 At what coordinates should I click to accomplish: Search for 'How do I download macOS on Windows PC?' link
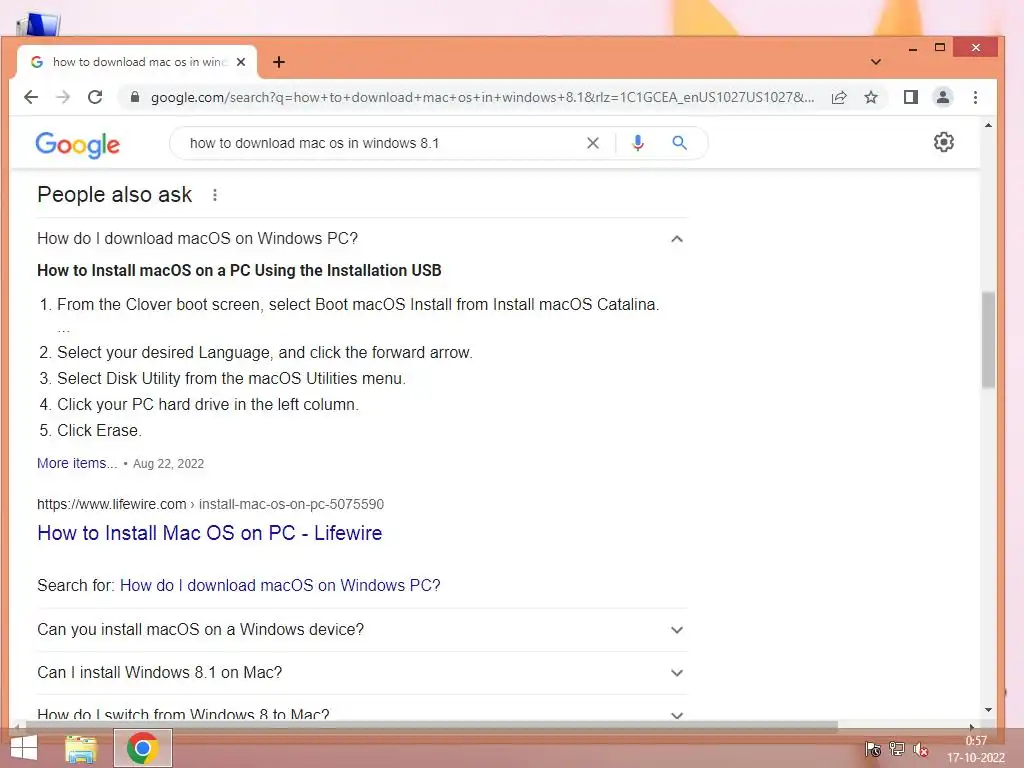pyautogui.click(x=280, y=585)
